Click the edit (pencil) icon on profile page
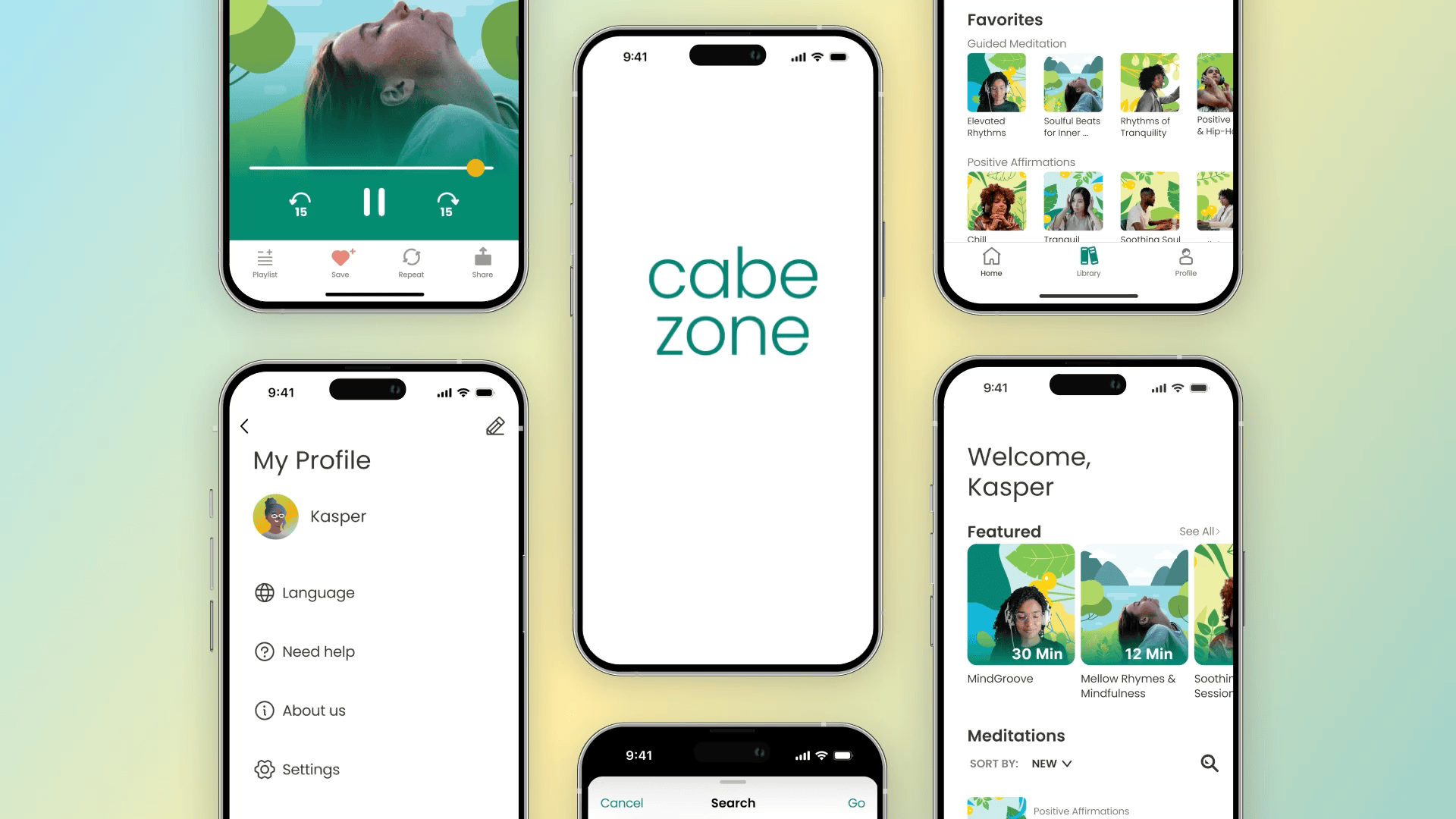 coord(495,426)
